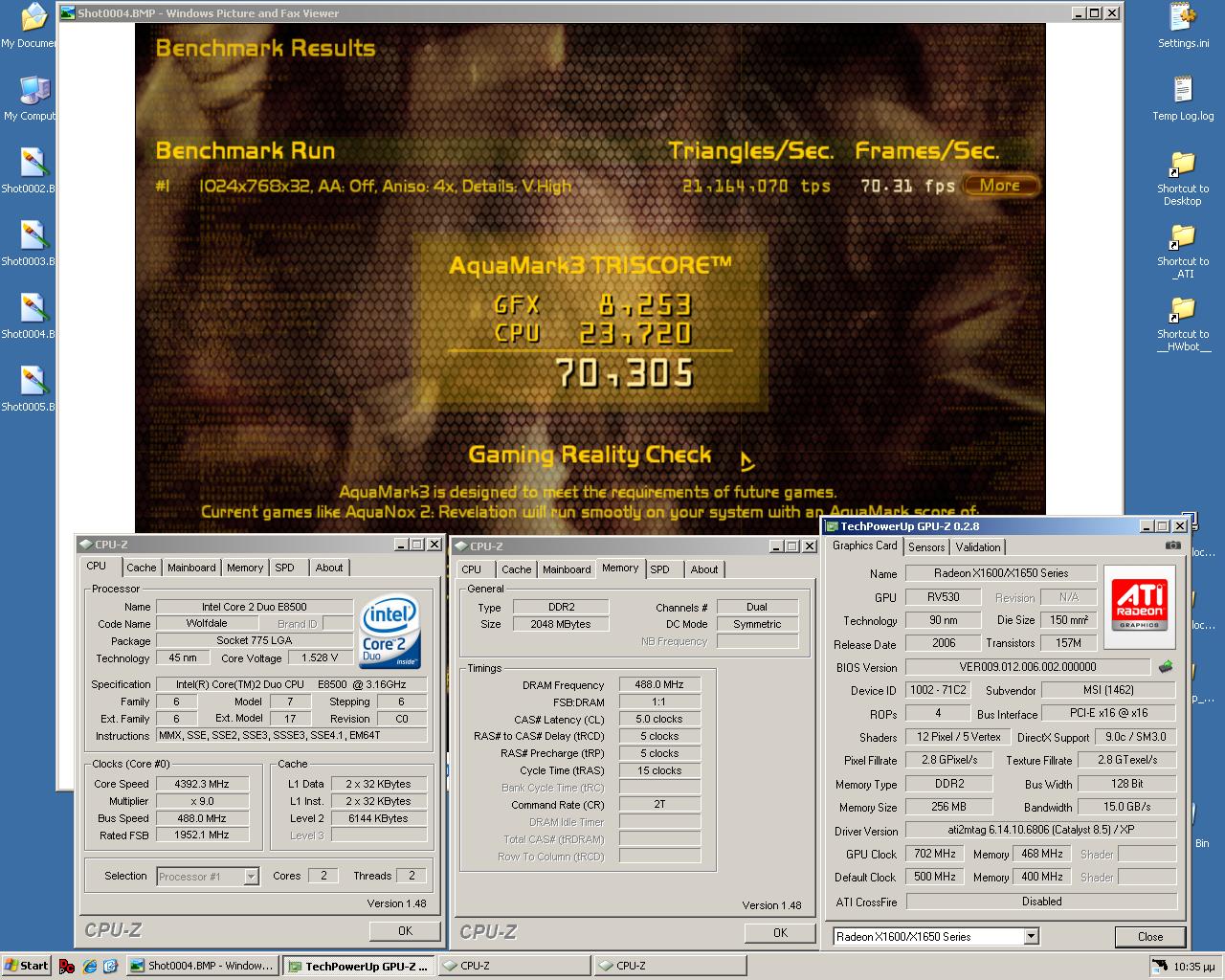Switch to the Sensors tab in GPU-Z

pos(926,546)
